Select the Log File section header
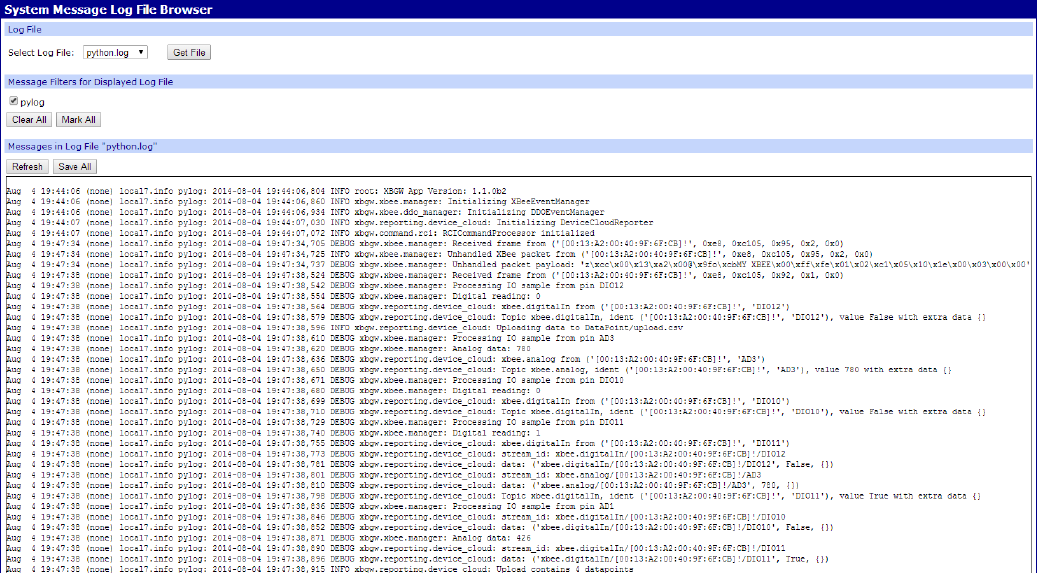This screenshot has width=1038, height=573. [x=519, y=30]
